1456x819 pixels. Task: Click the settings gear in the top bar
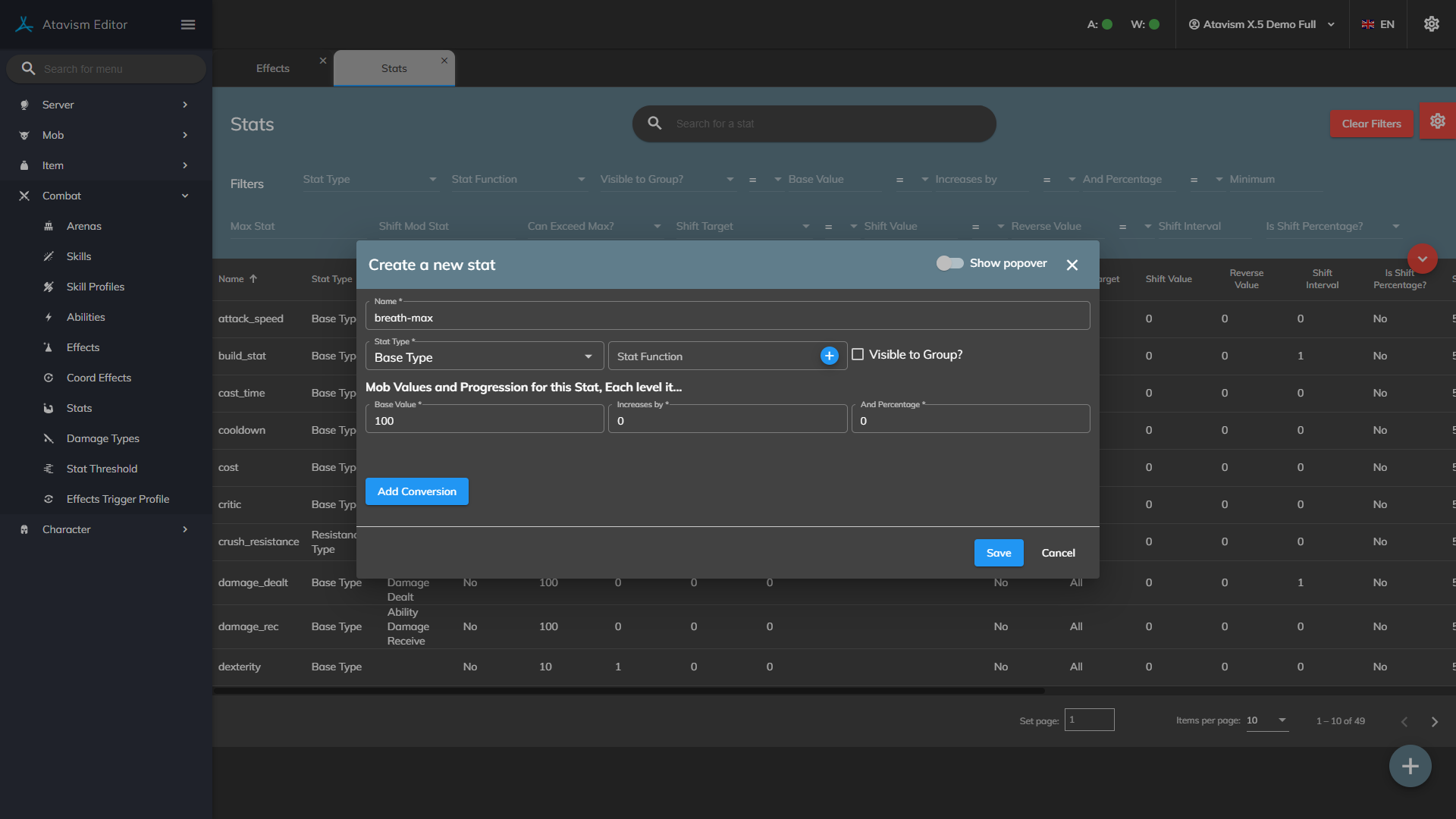pyautogui.click(x=1431, y=24)
